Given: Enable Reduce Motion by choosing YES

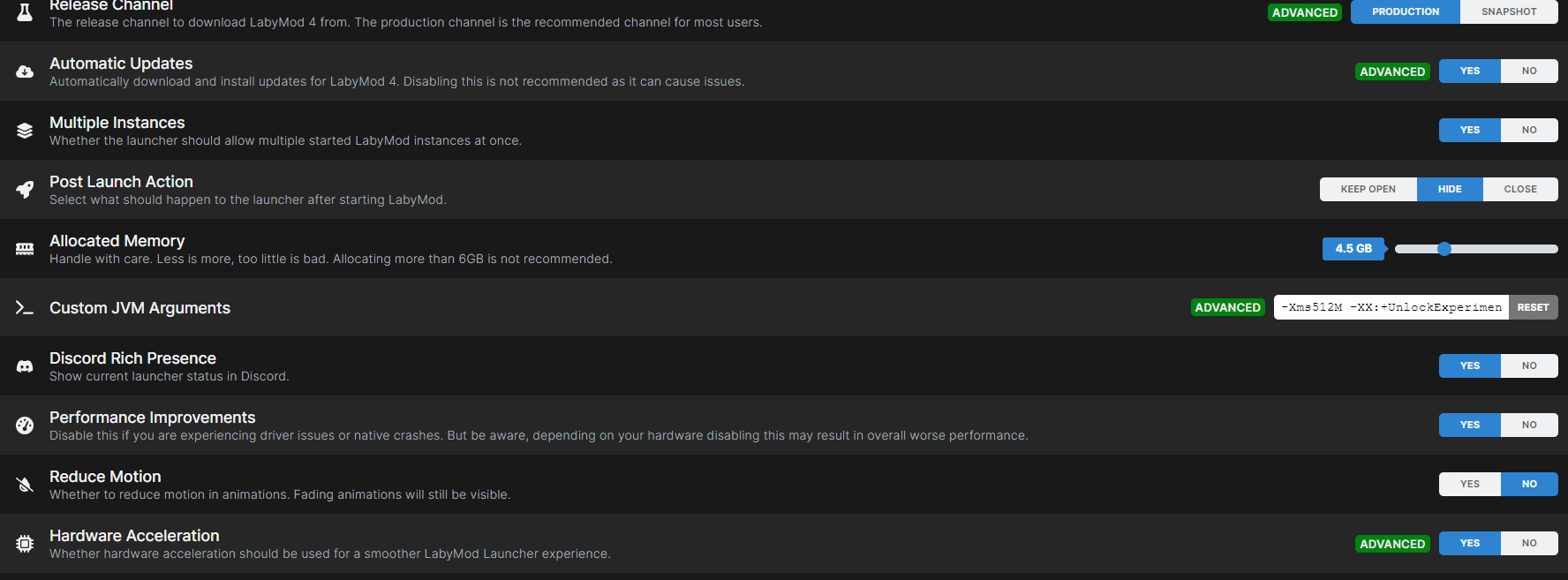Looking at the screenshot, I should point(1470,485).
